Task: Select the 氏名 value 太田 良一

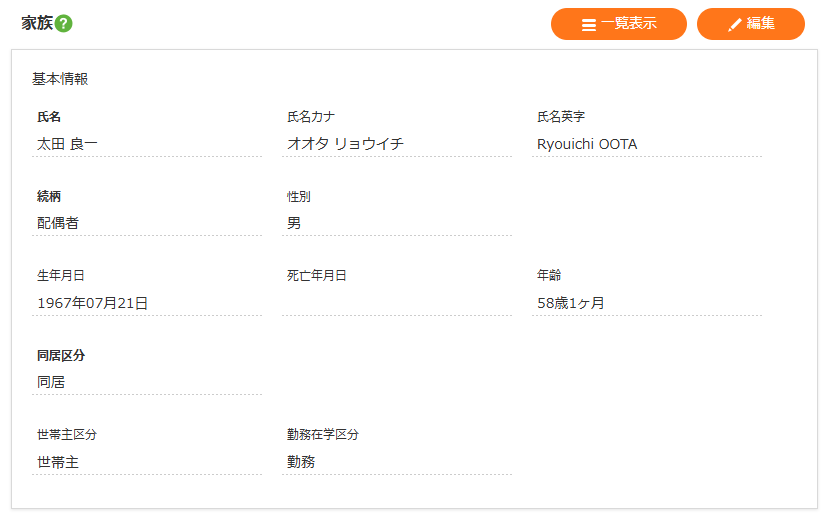Action: (68, 144)
